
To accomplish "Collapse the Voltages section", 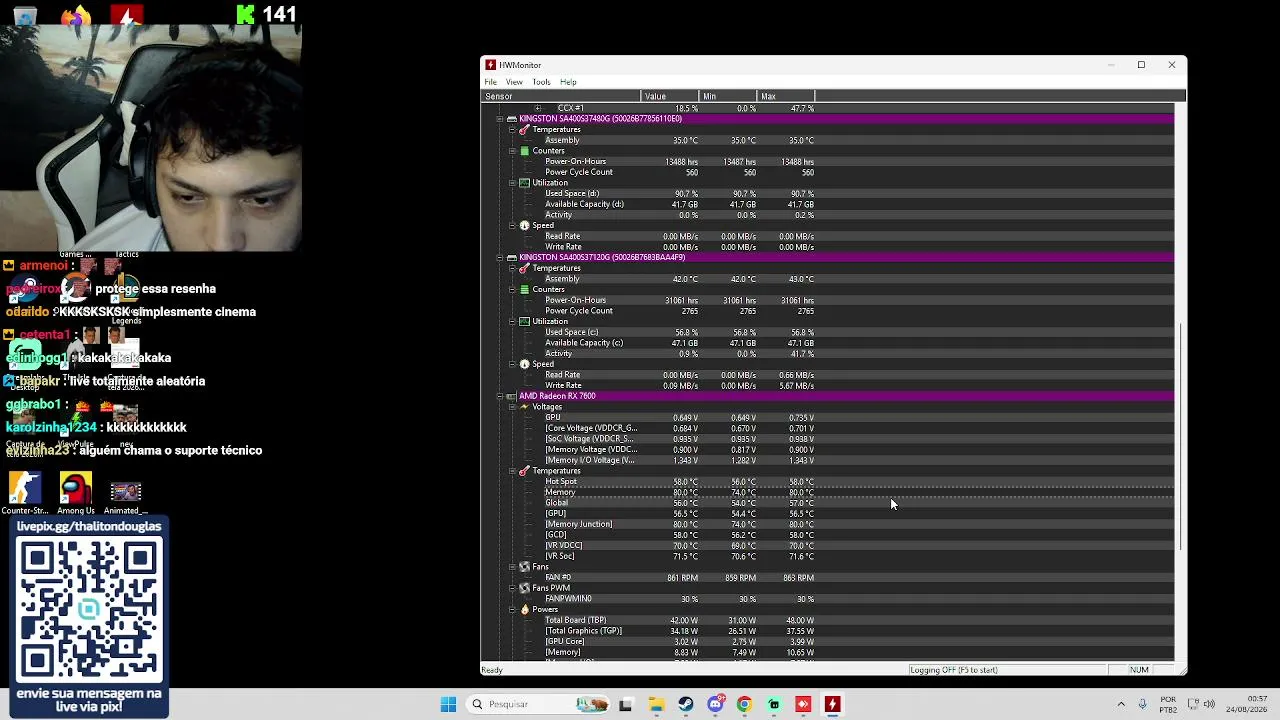I will click(x=512, y=407).
